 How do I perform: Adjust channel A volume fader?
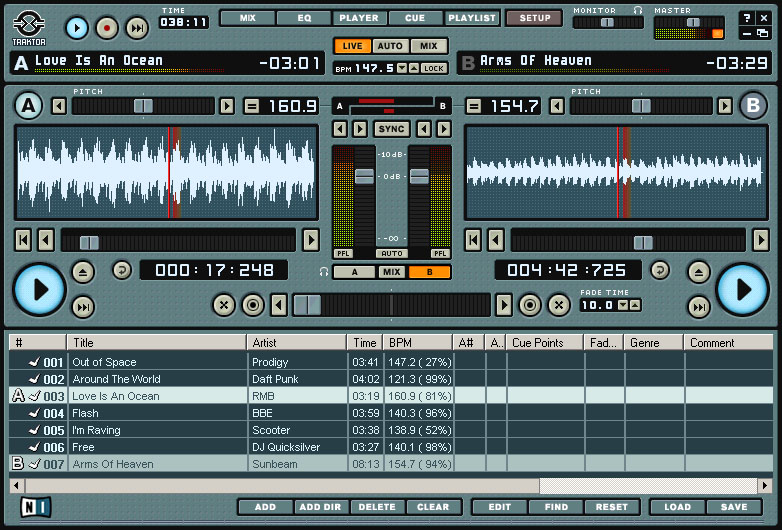[364, 176]
